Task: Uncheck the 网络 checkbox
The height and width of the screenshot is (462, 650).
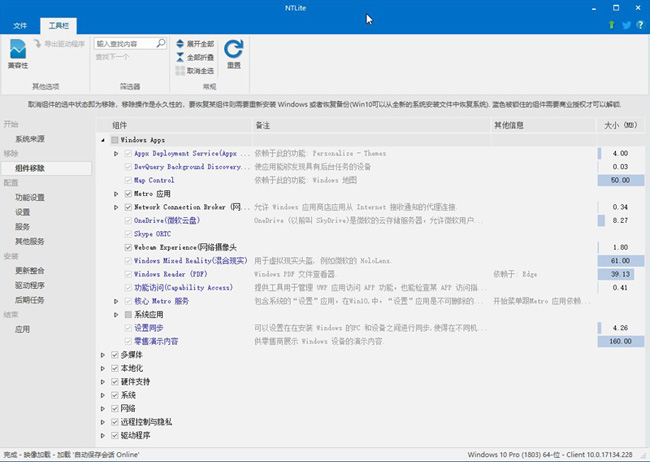Action: coord(115,409)
